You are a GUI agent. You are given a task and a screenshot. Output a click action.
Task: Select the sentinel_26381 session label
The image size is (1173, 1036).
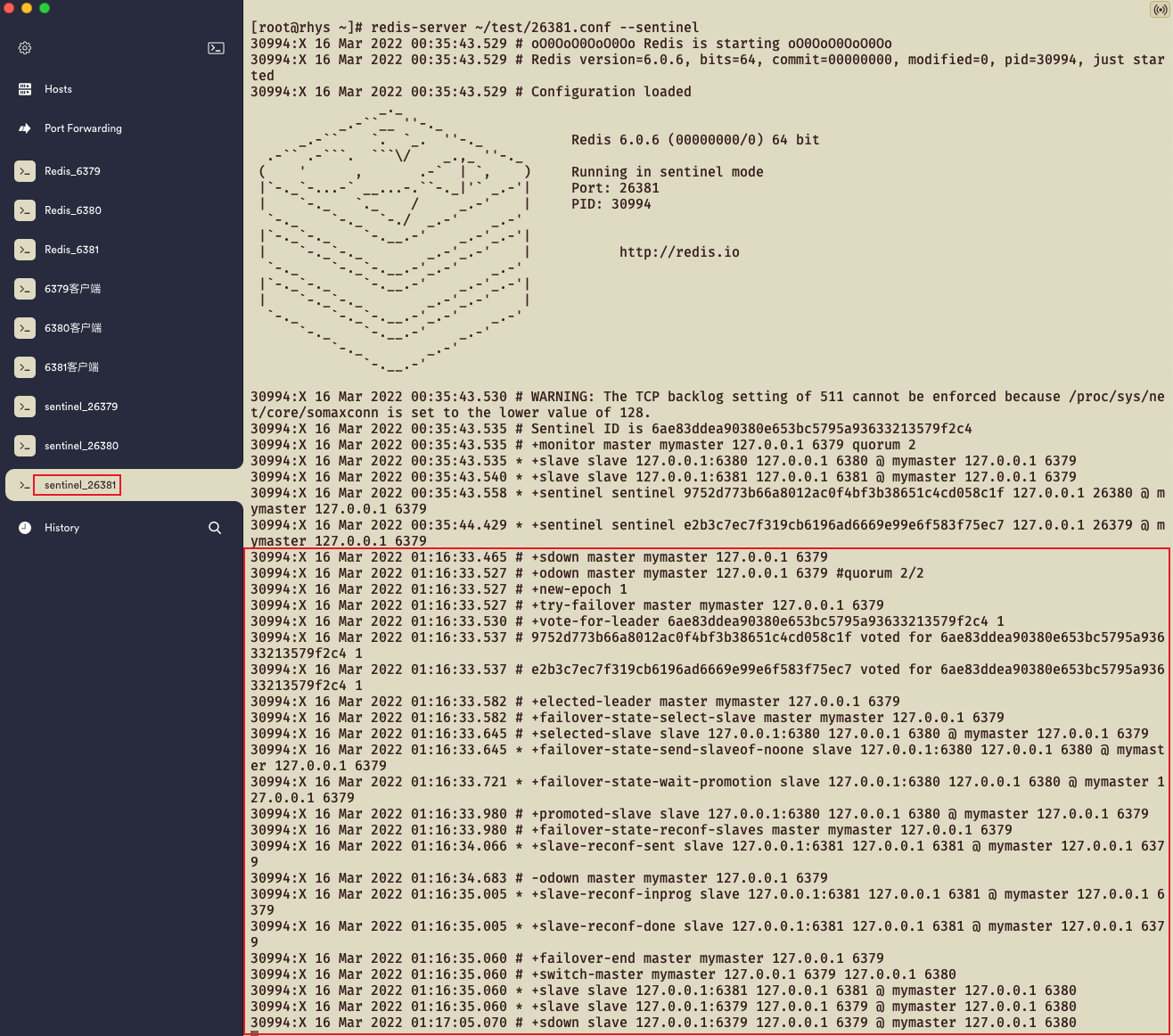(80, 485)
